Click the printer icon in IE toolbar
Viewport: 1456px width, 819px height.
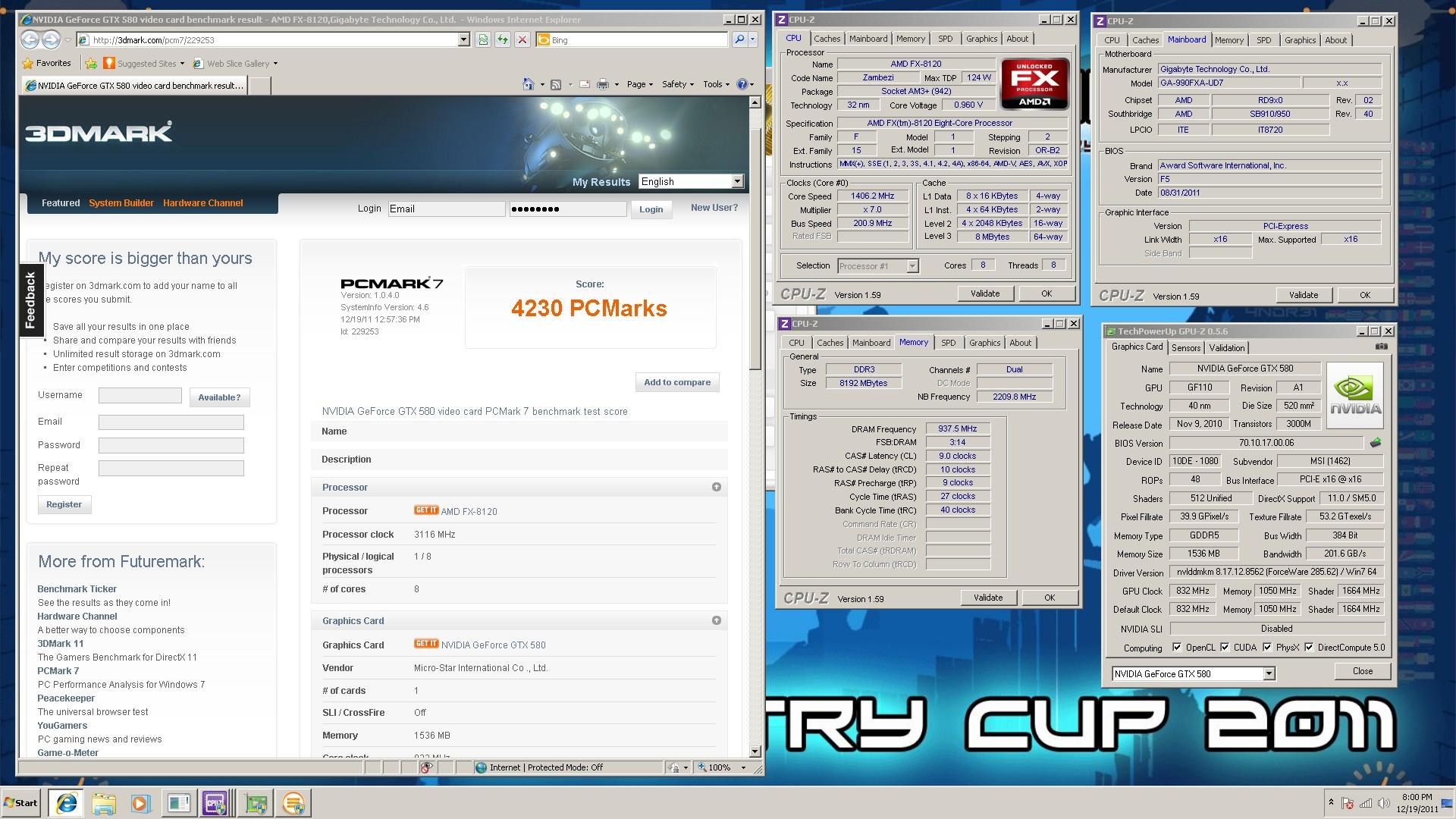point(603,84)
